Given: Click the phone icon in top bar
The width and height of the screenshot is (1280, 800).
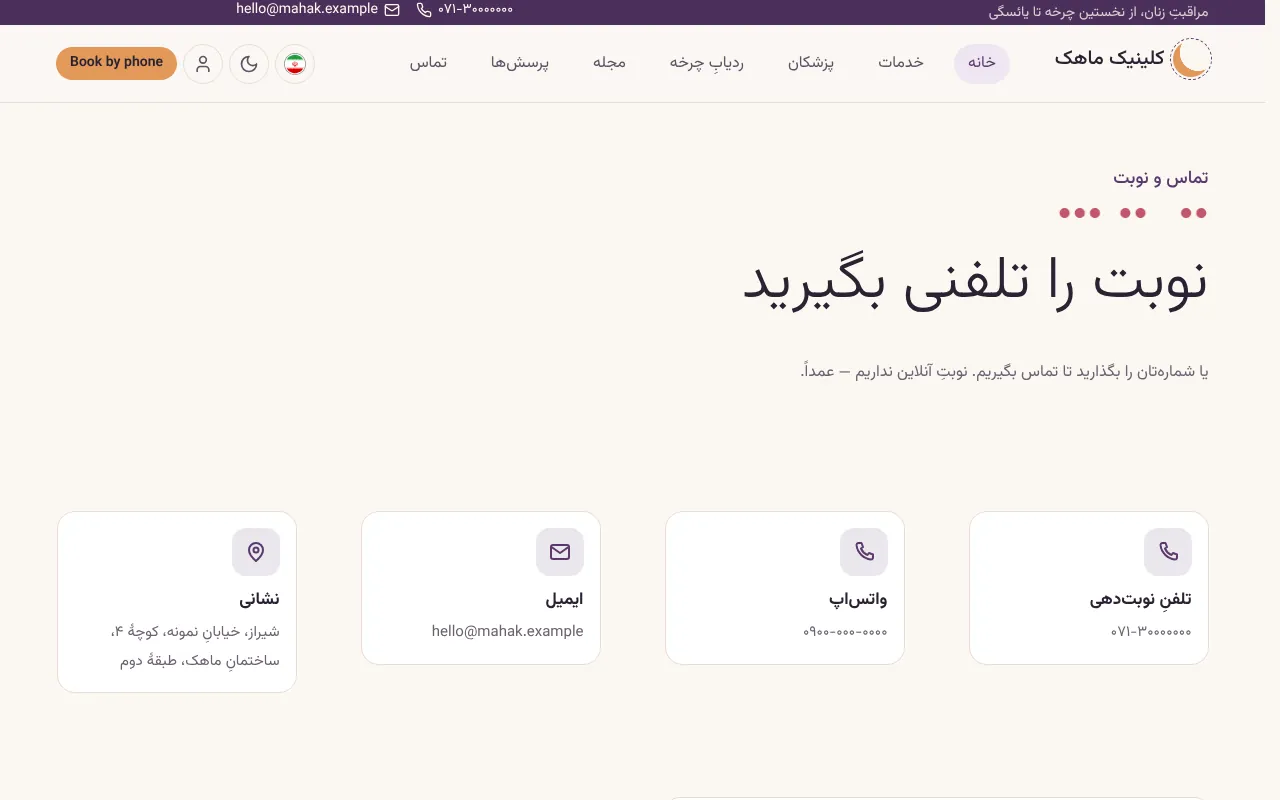Looking at the screenshot, I should tap(424, 9).
